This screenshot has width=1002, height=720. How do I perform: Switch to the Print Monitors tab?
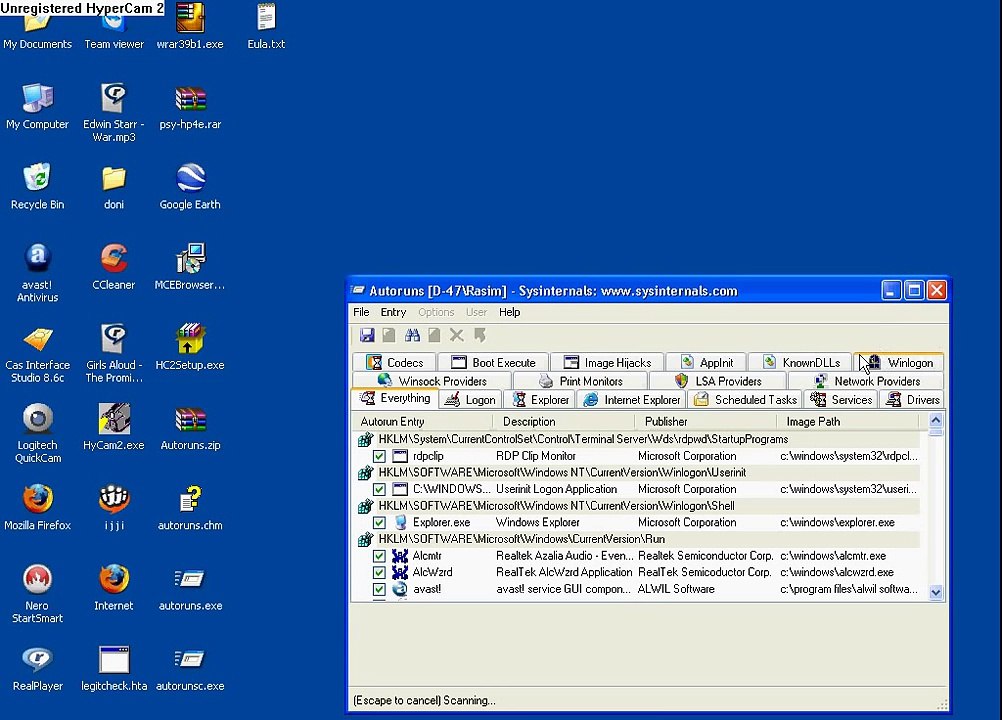point(580,381)
